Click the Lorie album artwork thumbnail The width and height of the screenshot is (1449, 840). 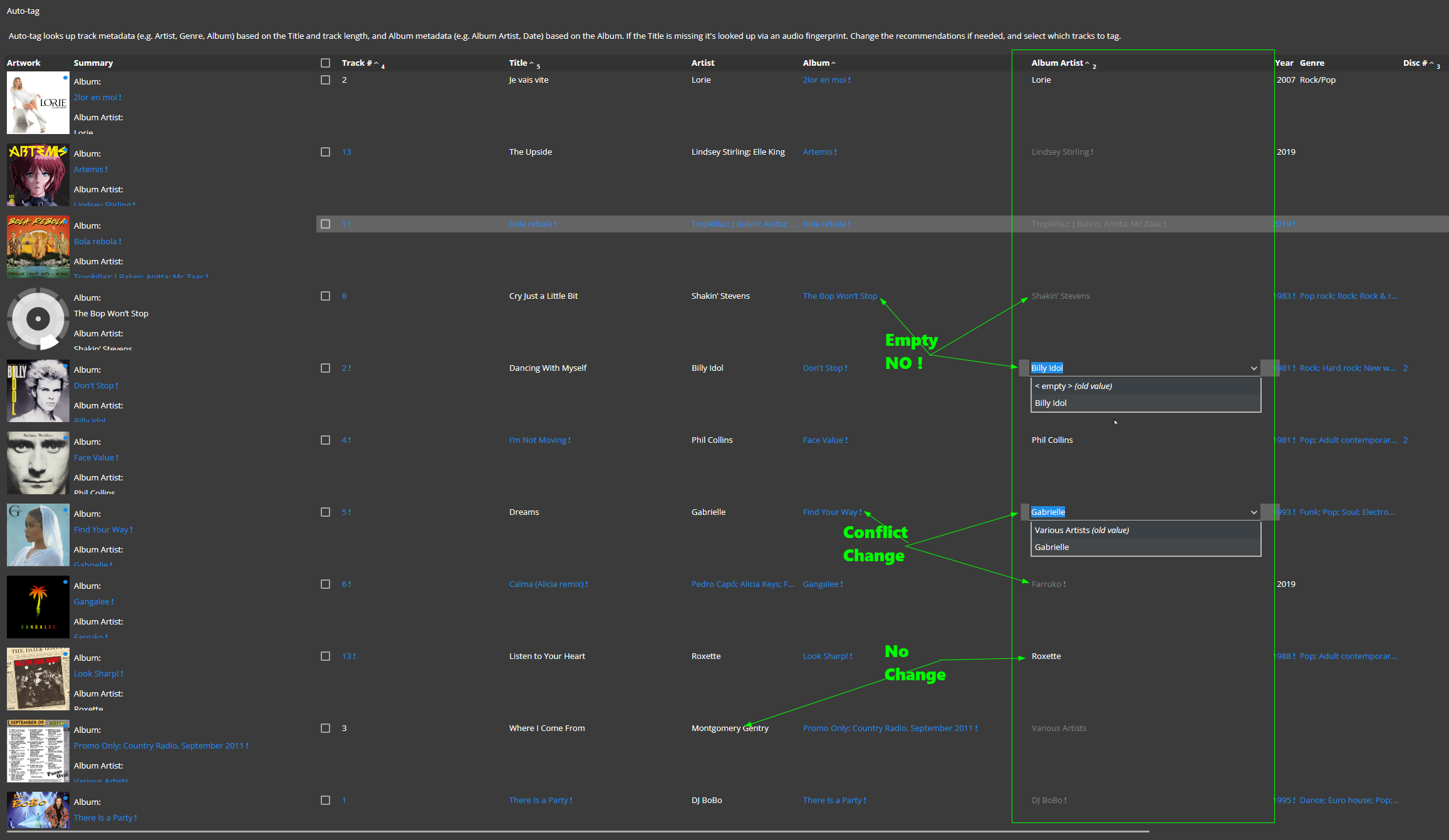coord(38,103)
